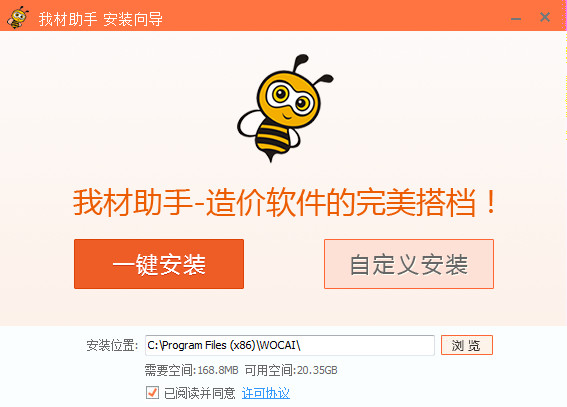Untick the 已阅读并同意 agreement checkbox

click(152, 393)
